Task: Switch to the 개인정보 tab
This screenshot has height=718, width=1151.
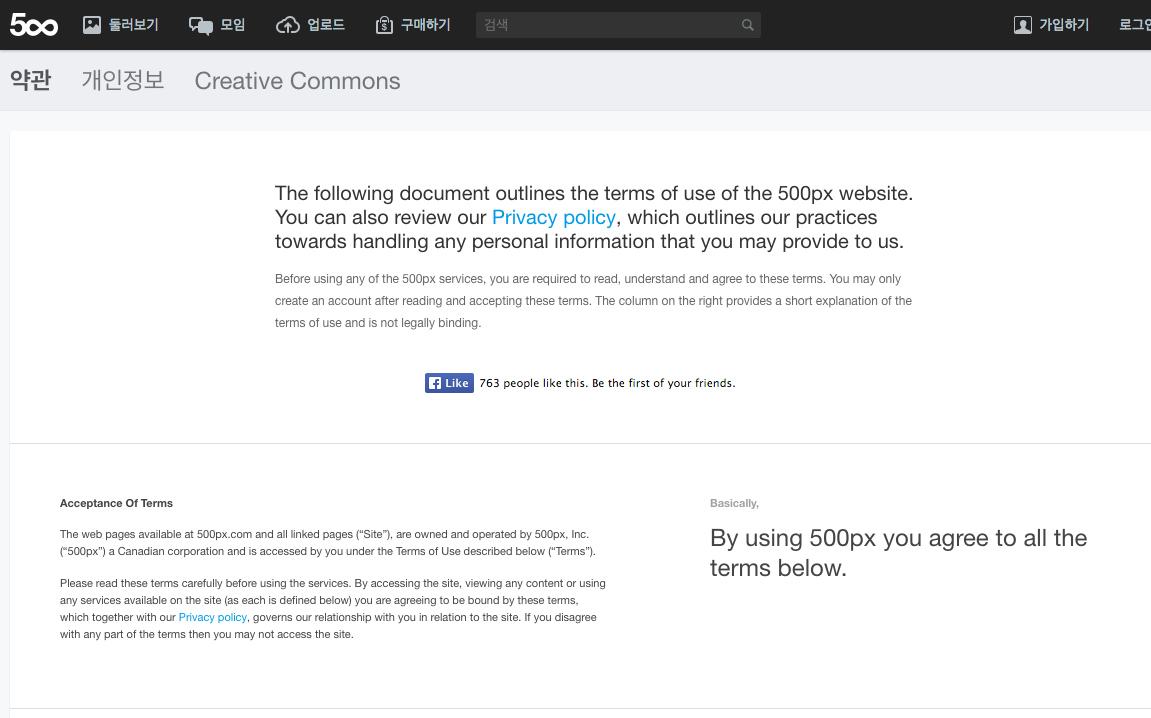Action: click(x=123, y=80)
